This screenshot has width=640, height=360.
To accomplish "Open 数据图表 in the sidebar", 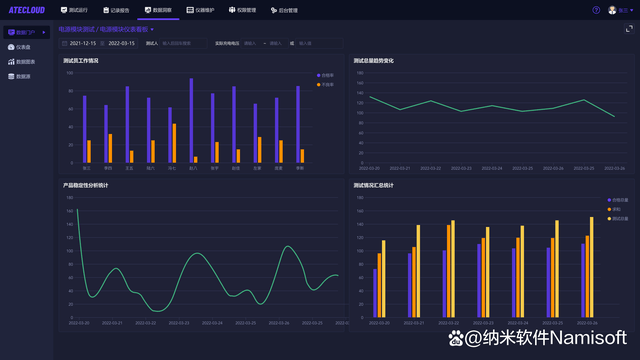I will tap(22, 62).
